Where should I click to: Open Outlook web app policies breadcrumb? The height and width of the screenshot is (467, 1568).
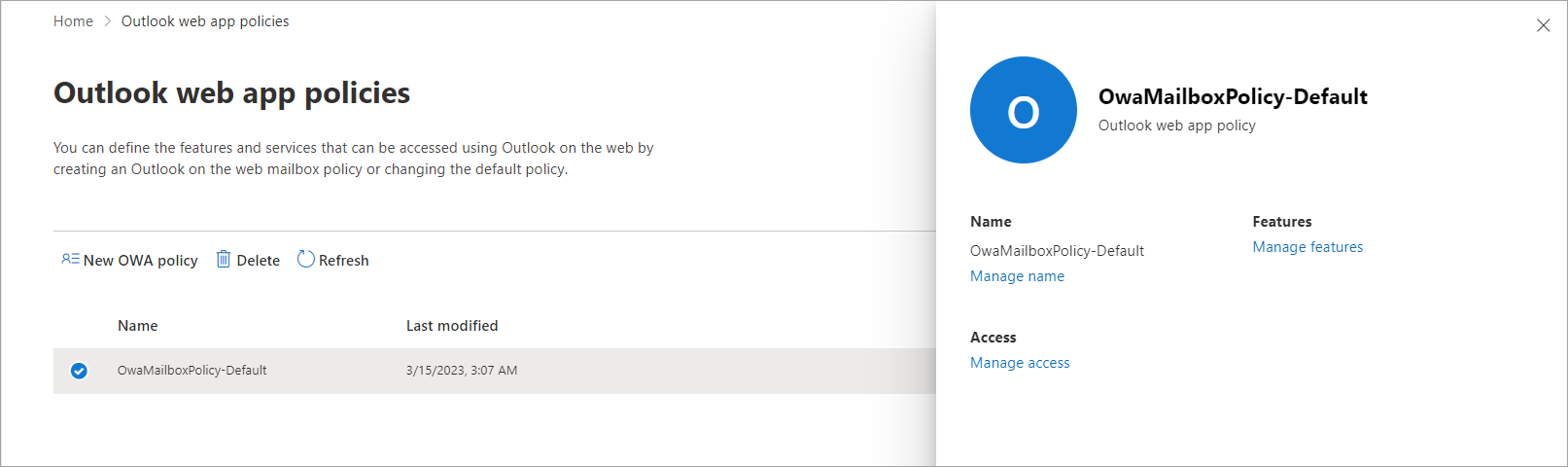point(204,21)
